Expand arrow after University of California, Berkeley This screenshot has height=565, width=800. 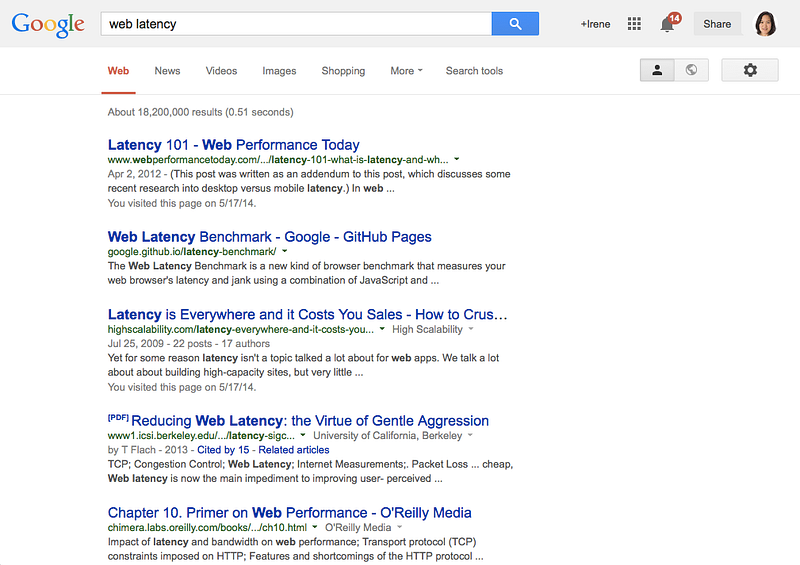pyautogui.click(x=470, y=435)
